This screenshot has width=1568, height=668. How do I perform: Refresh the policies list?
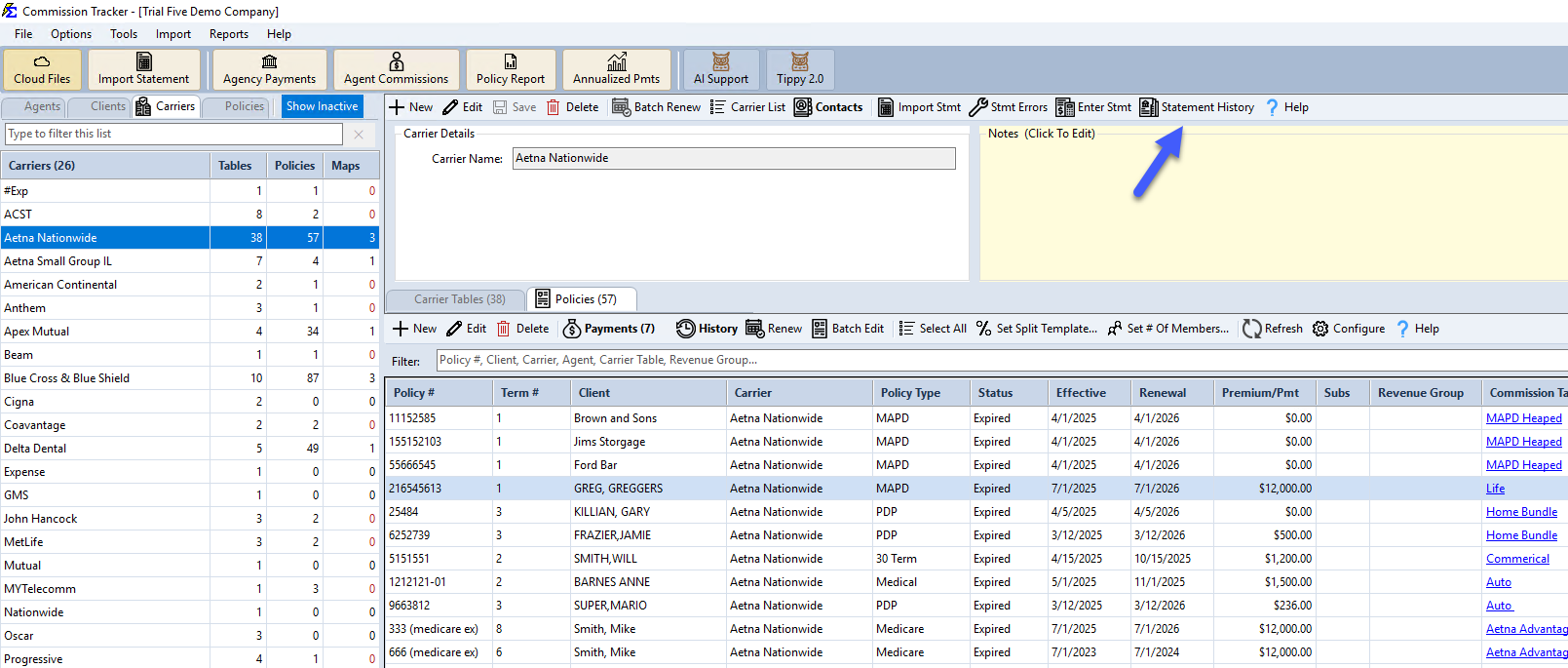1273,329
